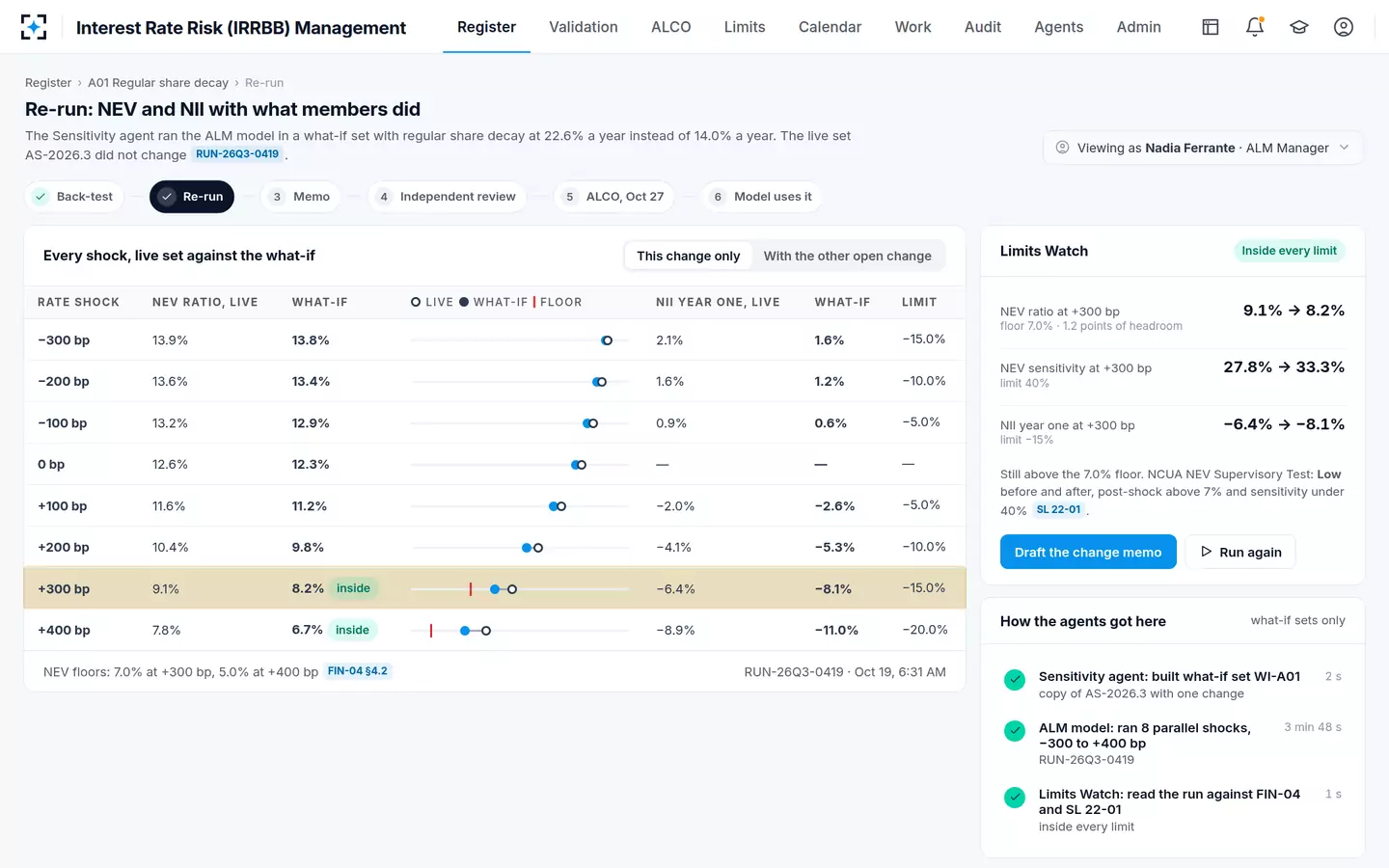Open the layout panel icon in header
The height and width of the screenshot is (868, 1389).
[1211, 27]
